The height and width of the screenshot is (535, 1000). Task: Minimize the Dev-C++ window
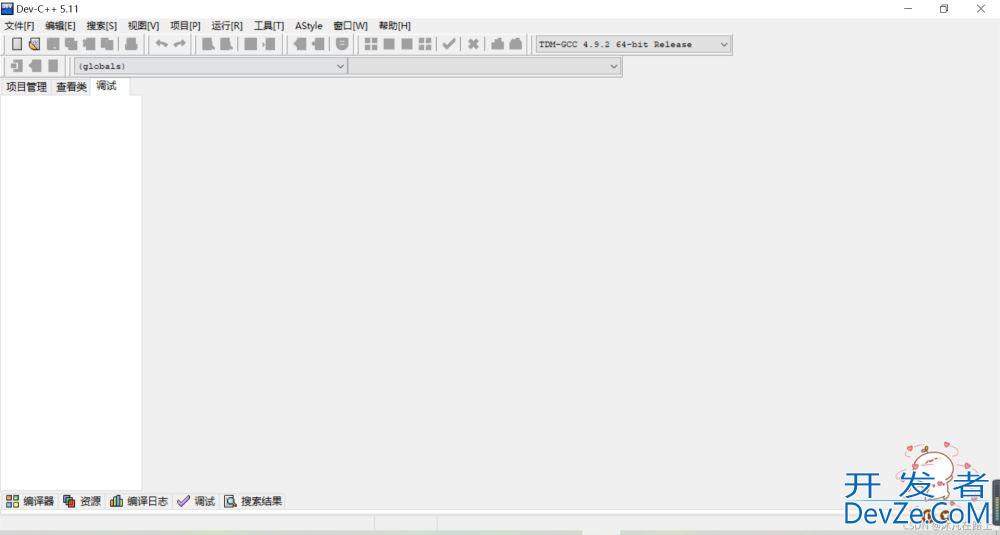tap(908, 9)
